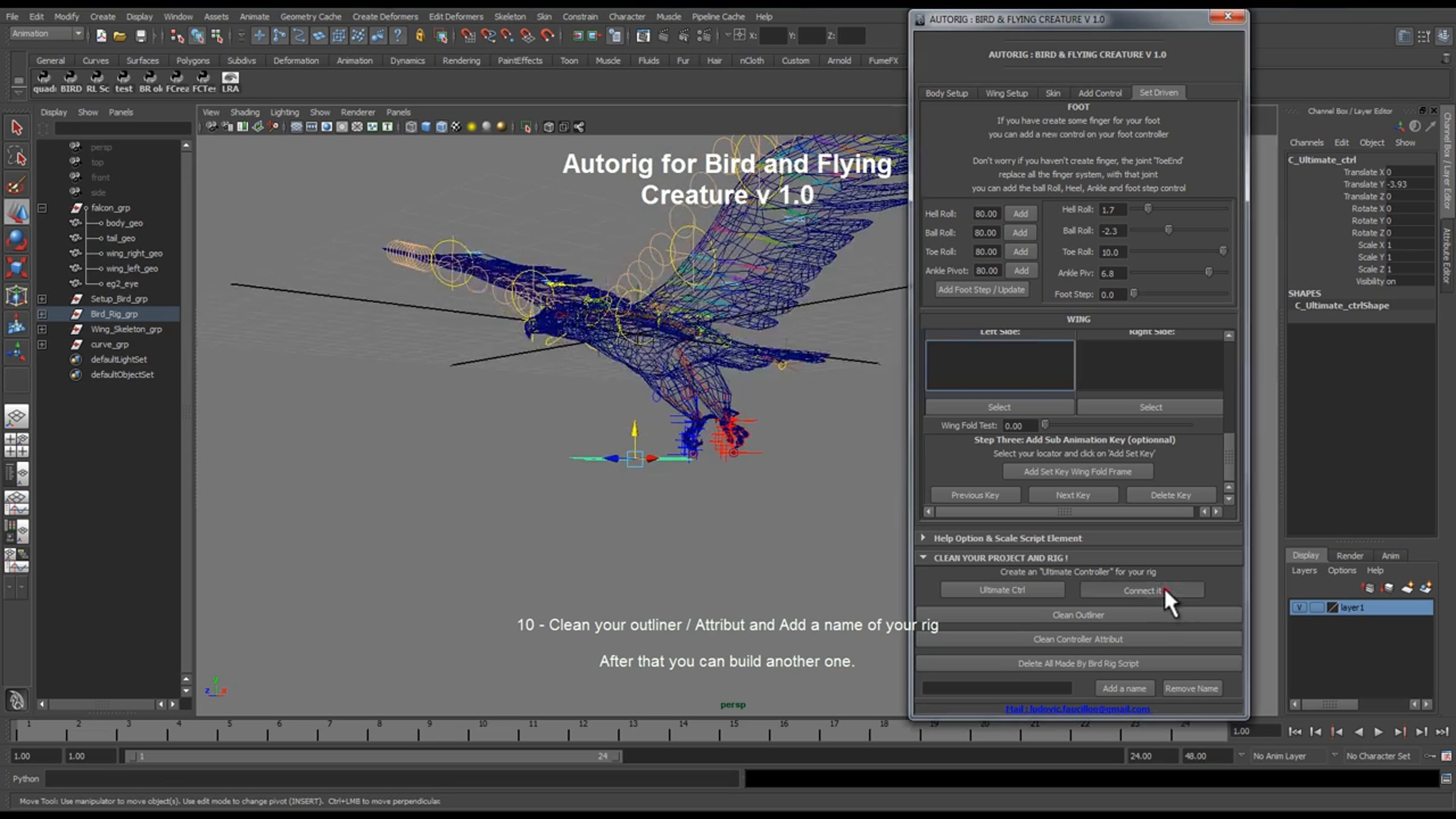
Task: Toggle auto keyframe key icon
Action: tap(1429, 756)
